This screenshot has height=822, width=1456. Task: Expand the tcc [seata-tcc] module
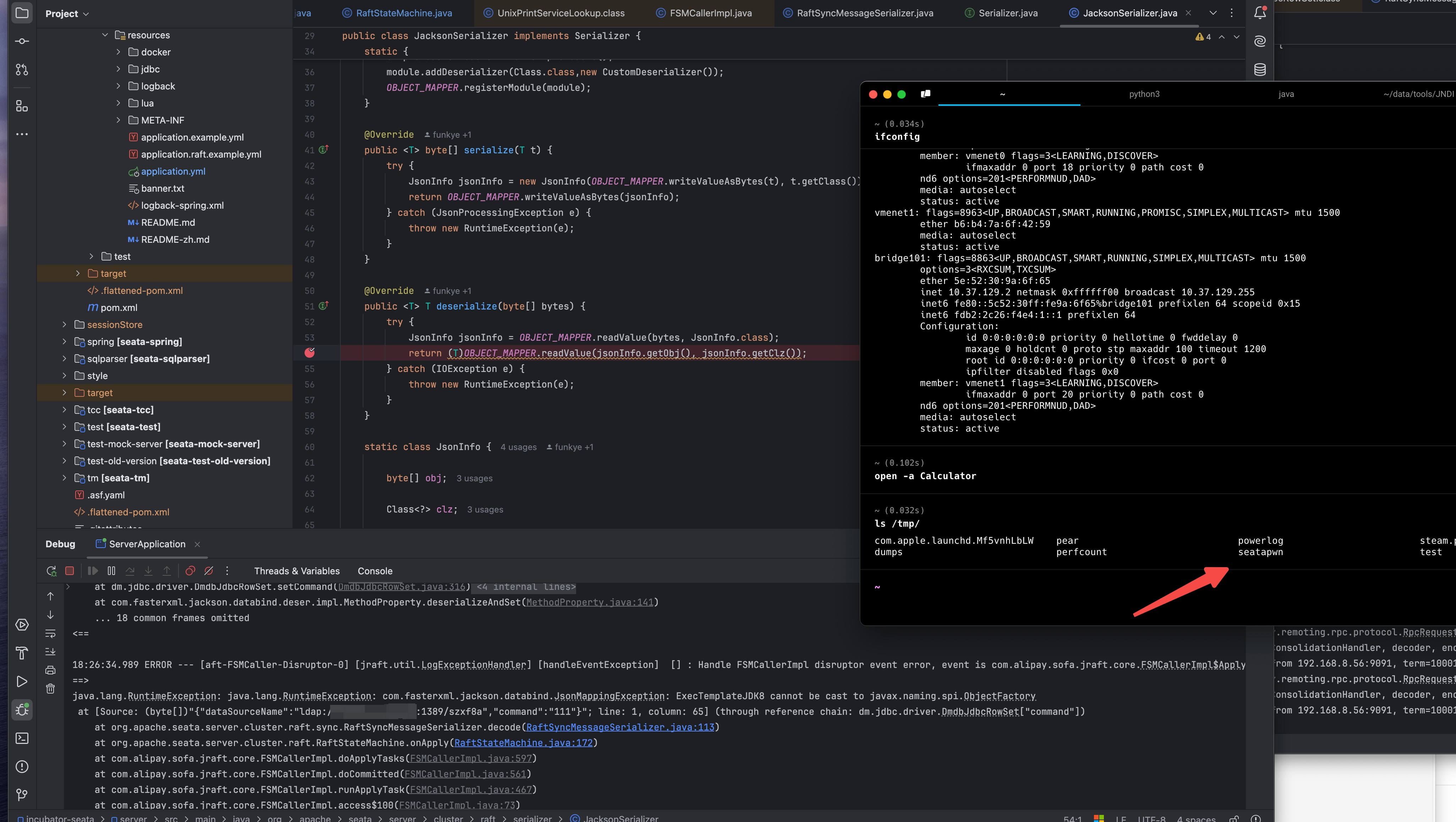click(64, 410)
